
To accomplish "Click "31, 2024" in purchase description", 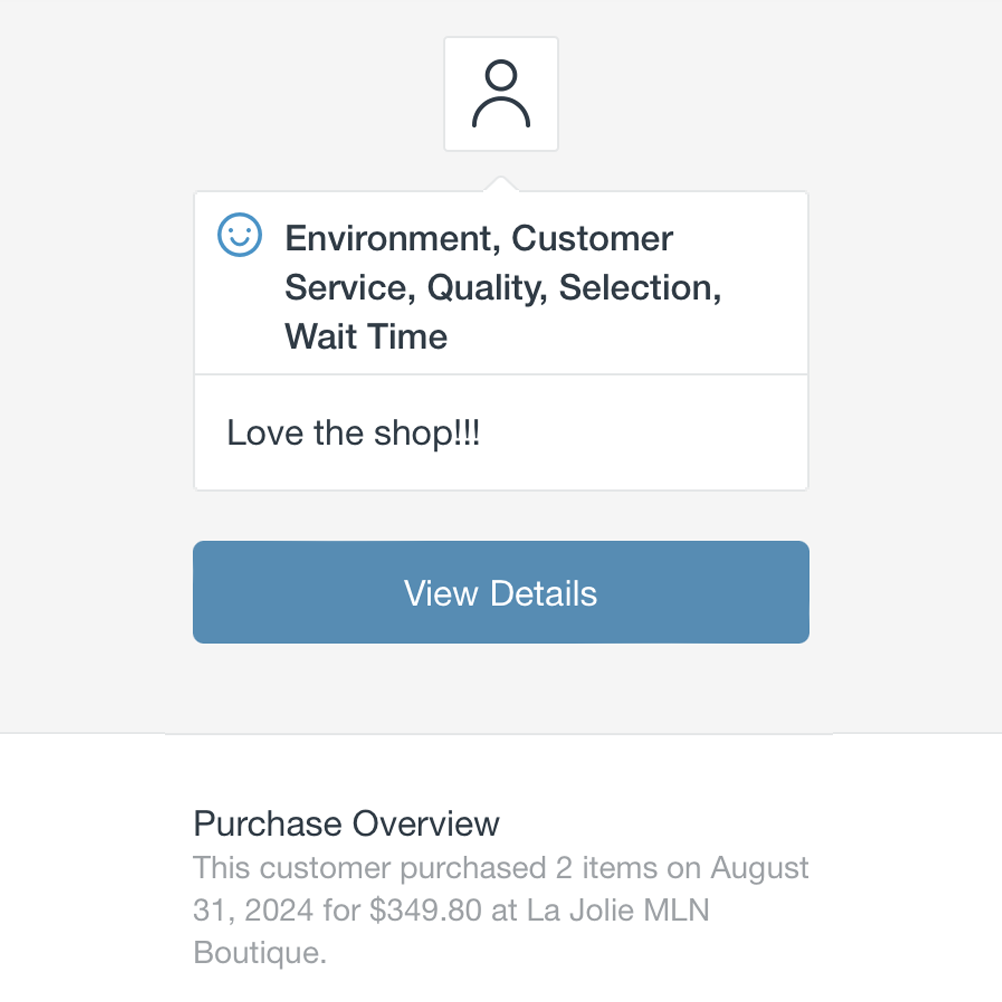I will pos(254,910).
